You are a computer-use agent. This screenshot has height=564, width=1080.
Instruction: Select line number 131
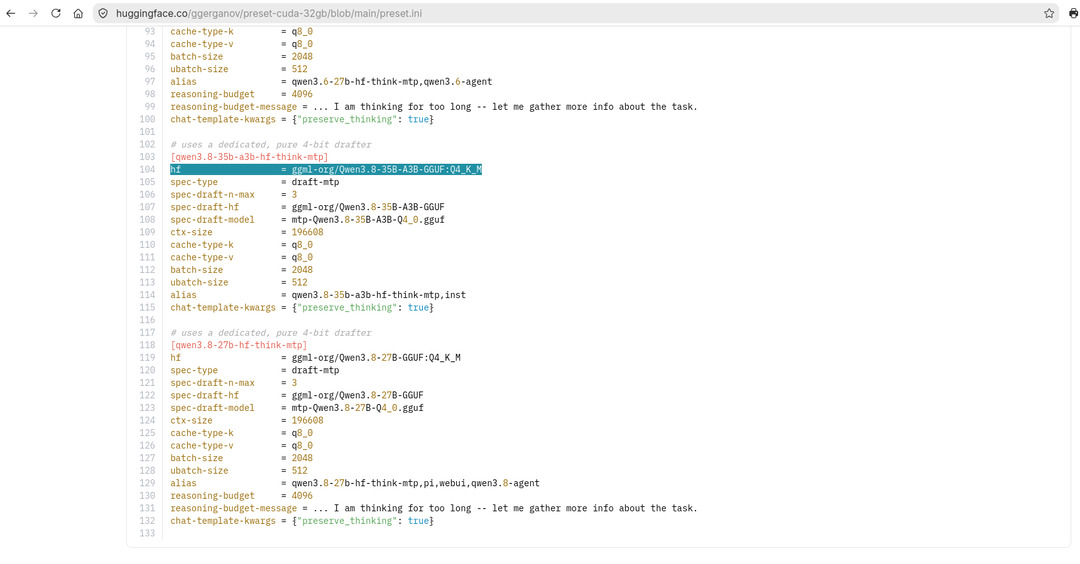click(147, 508)
